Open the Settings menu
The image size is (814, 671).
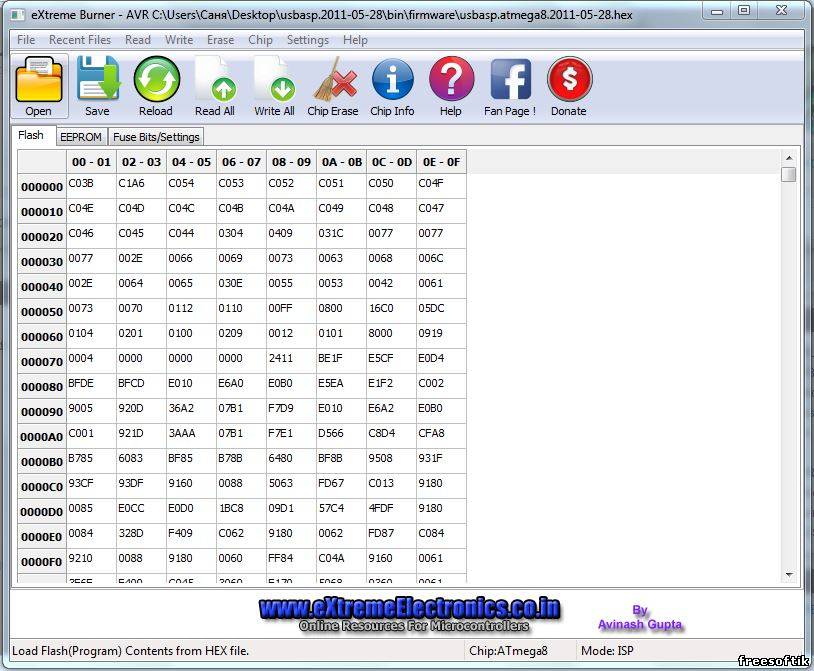click(307, 40)
